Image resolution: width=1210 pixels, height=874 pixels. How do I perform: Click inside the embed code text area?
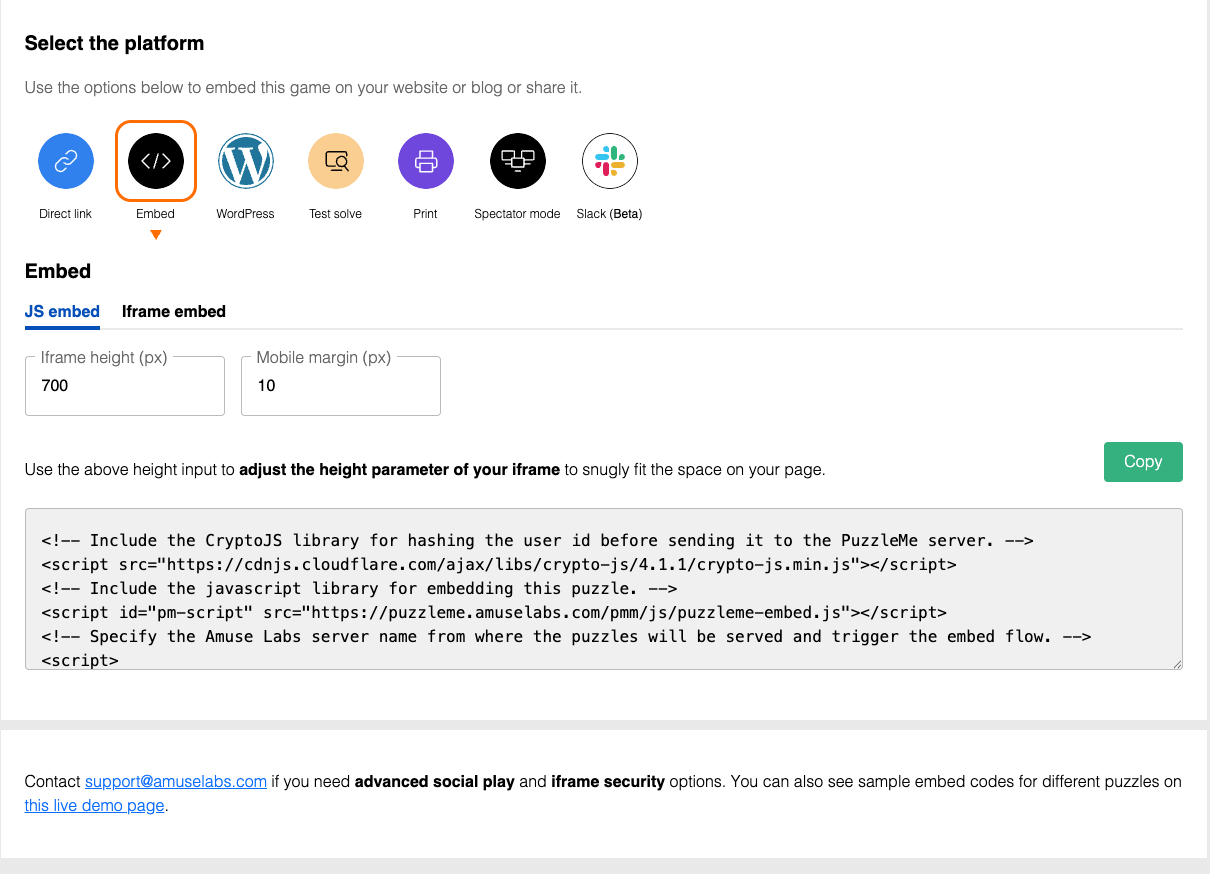pyautogui.click(x=604, y=589)
